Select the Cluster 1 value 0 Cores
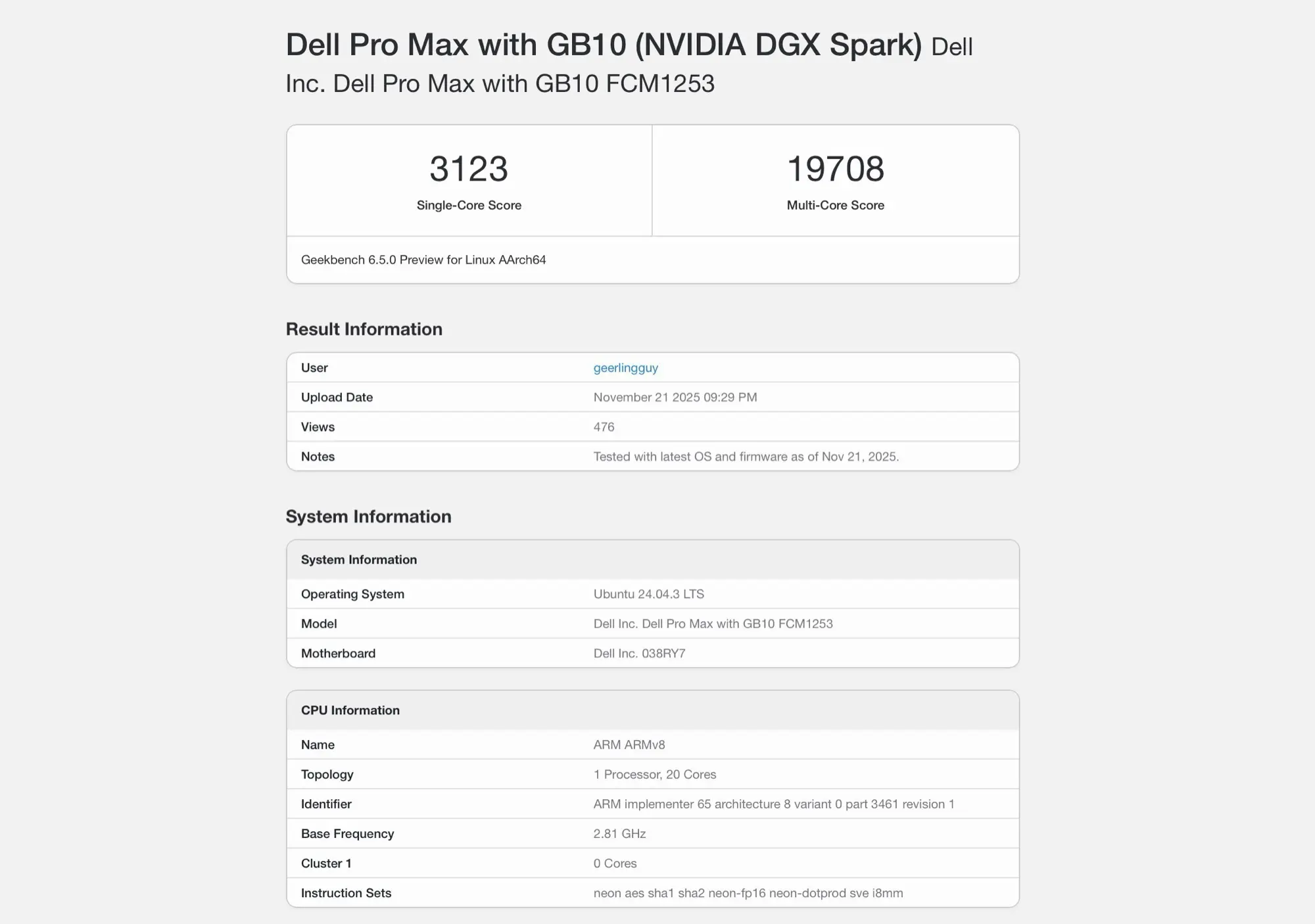The height and width of the screenshot is (924, 1315). [615, 864]
